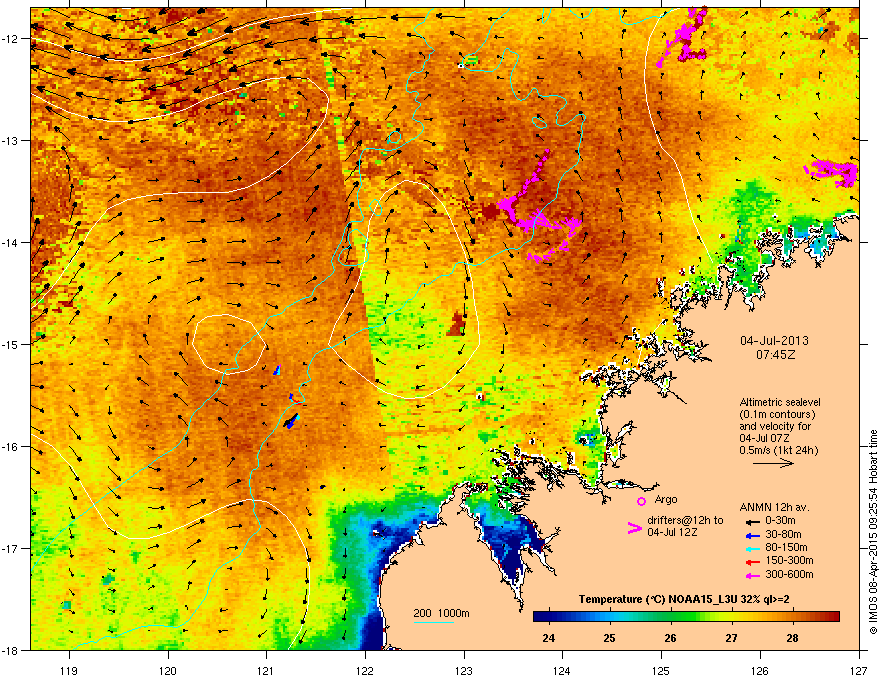Image resolution: width=880 pixels, height=680 pixels.
Task: Click the longitude axis label '123'
Action: (464, 670)
